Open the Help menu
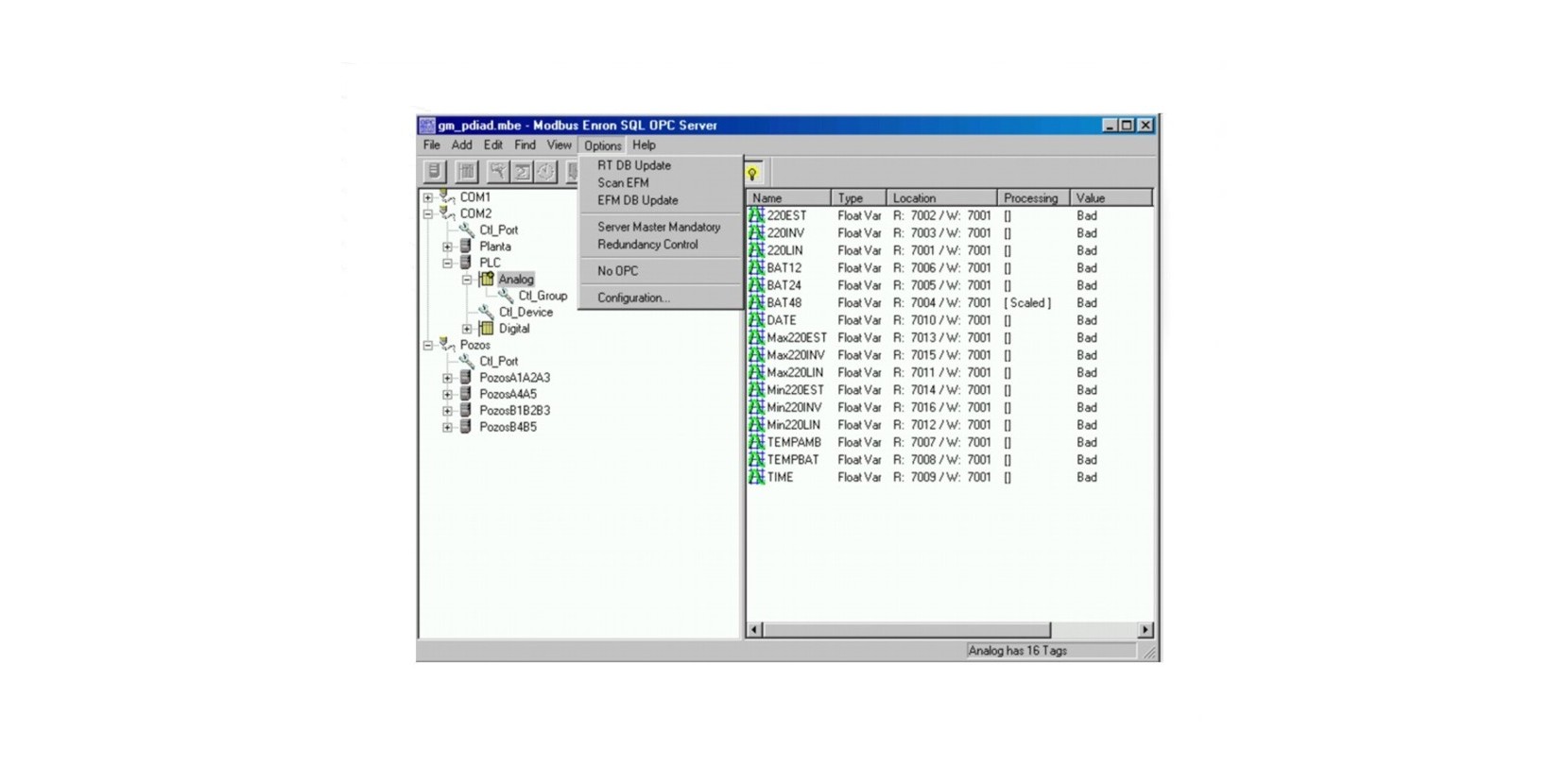Image resolution: width=1568 pixels, height=784 pixels. pyautogui.click(x=644, y=145)
